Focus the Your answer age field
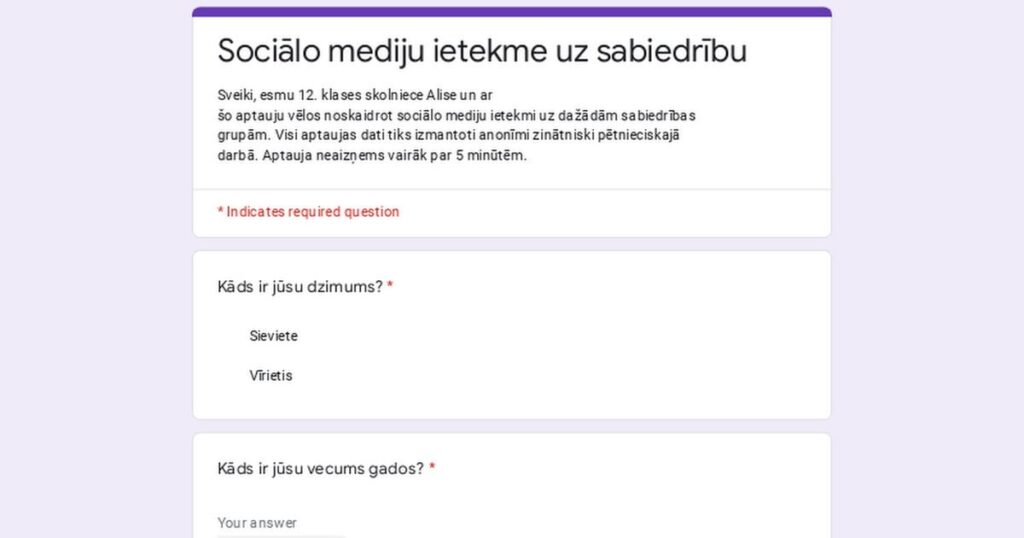This screenshot has width=1024, height=538. [x=281, y=523]
